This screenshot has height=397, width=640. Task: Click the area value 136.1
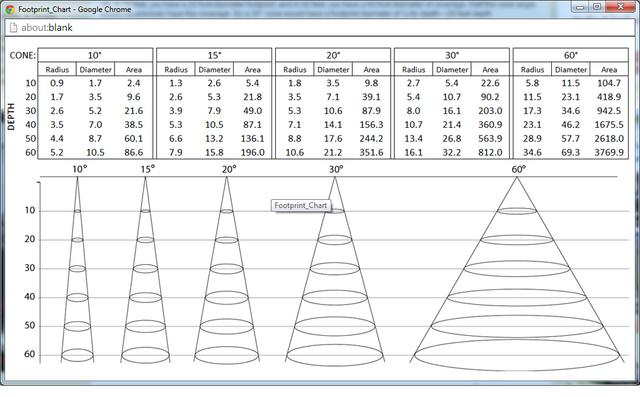(x=253, y=139)
